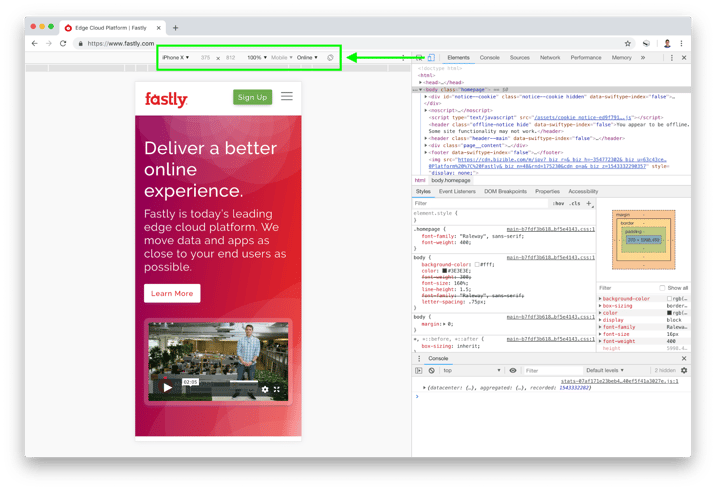The height and width of the screenshot is (490, 716).
Task: Open the Chrome three-dot menu
Action: pos(681,43)
